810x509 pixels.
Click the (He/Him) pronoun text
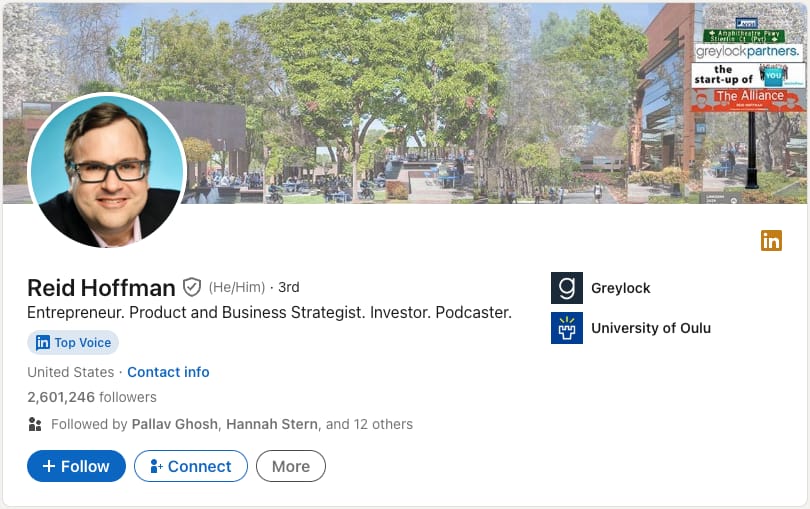click(x=237, y=287)
